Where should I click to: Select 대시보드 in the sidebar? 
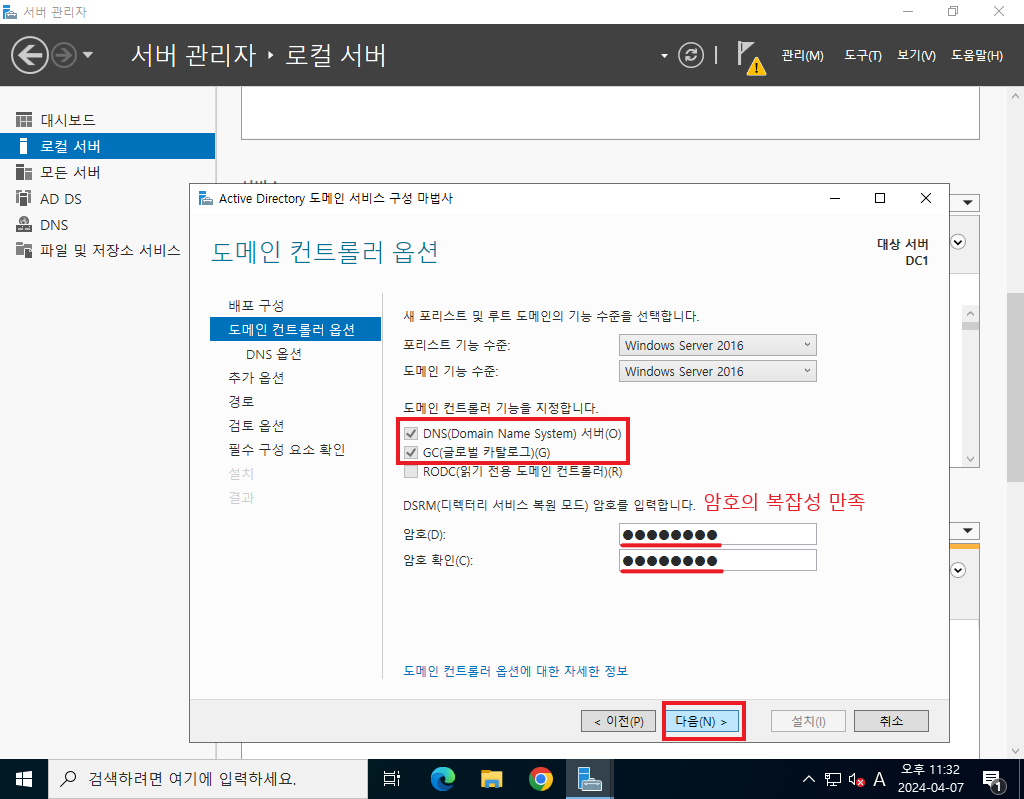click(107, 120)
